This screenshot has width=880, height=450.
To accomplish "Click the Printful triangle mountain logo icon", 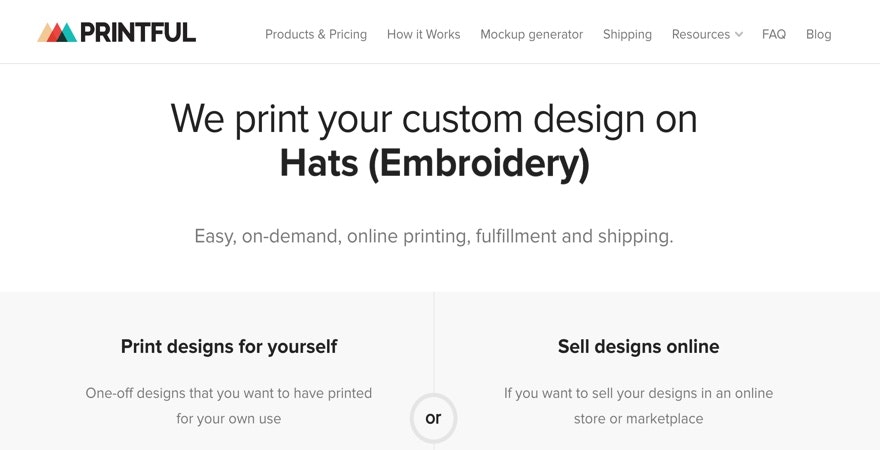I will pyautogui.click(x=57, y=33).
